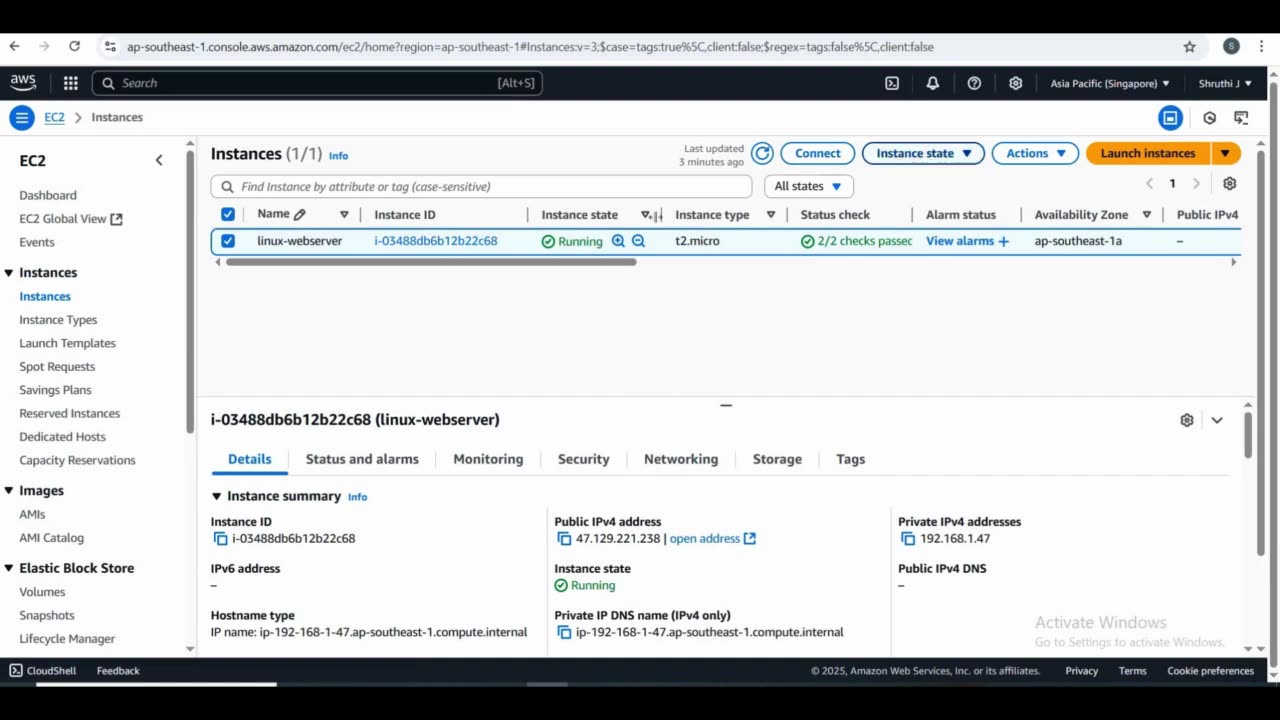The width and height of the screenshot is (1280, 720).
Task: Go back in the browser
Action: (14, 46)
